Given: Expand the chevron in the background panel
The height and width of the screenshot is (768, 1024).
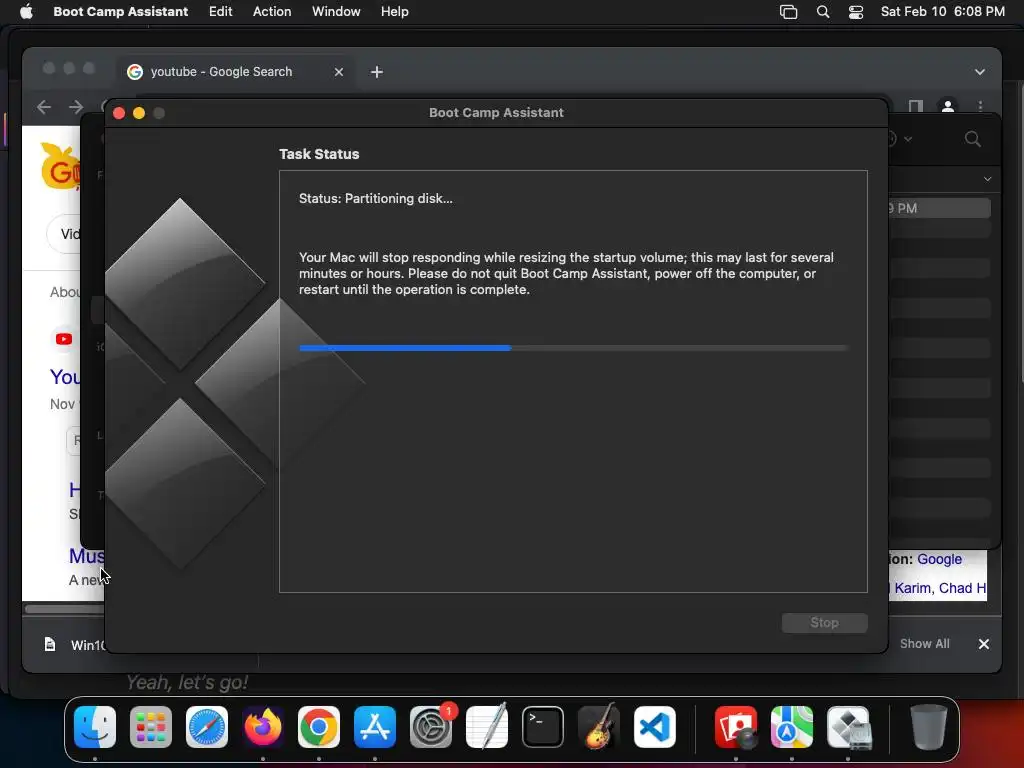Looking at the screenshot, I should (987, 179).
